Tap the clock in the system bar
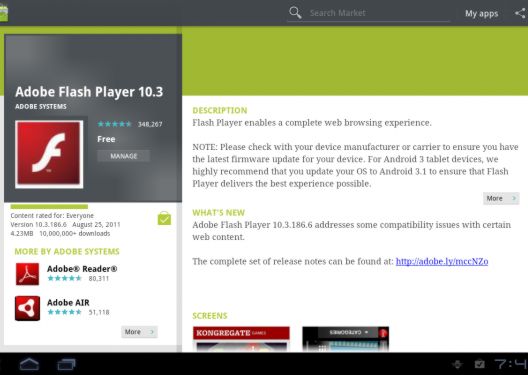The width and height of the screenshot is (528, 375). tap(511, 364)
